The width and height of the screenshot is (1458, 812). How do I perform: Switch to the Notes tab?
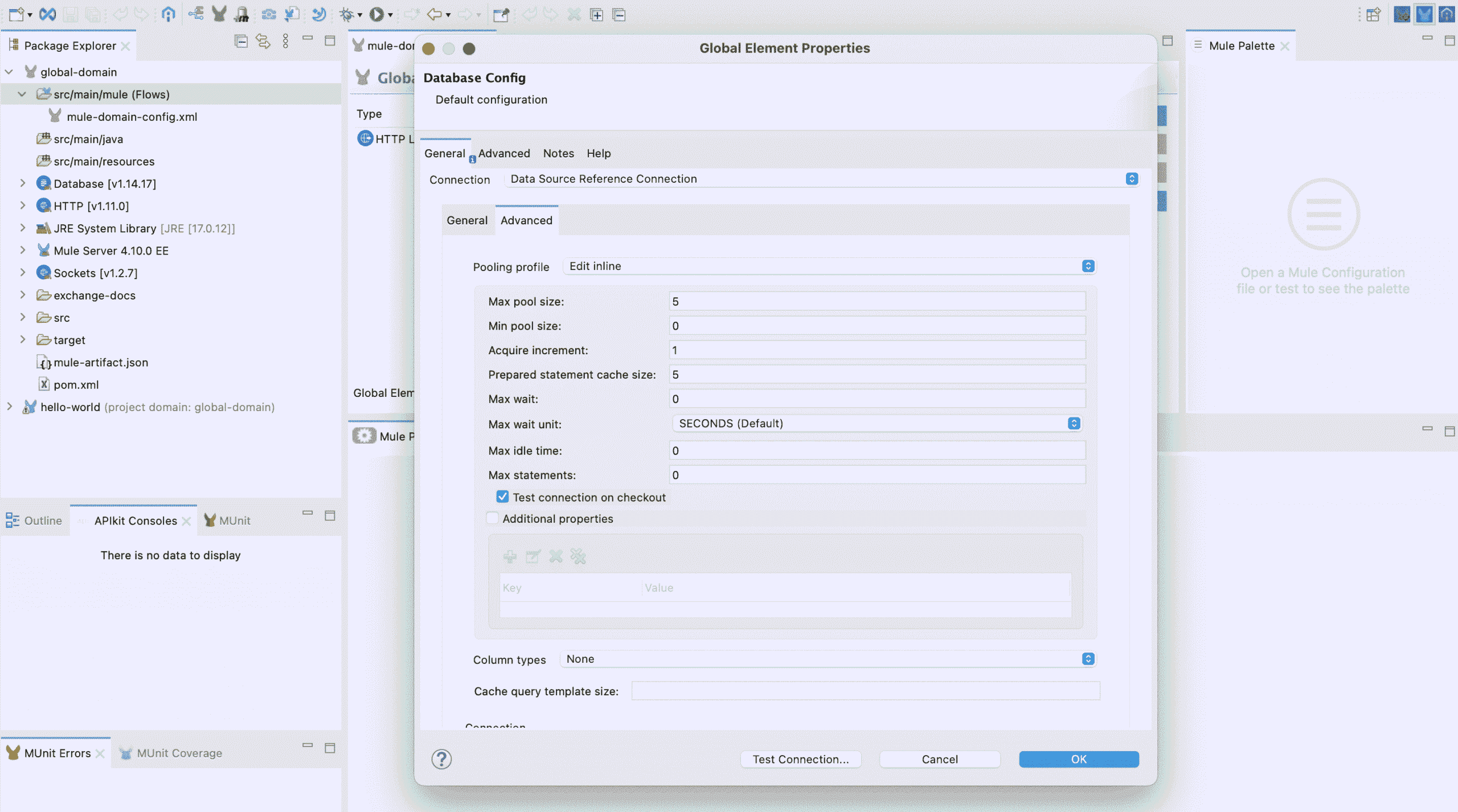(558, 153)
